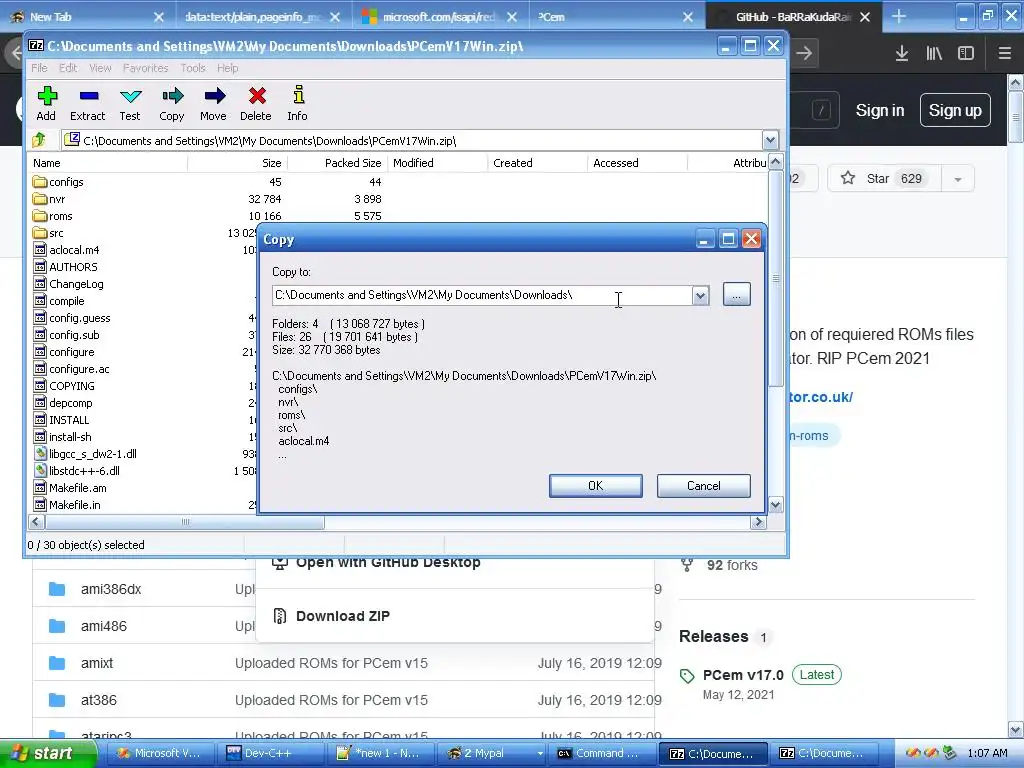The width and height of the screenshot is (1024, 768).
Task: Select the Makefile.am file row
Action: pyautogui.click(x=70, y=488)
